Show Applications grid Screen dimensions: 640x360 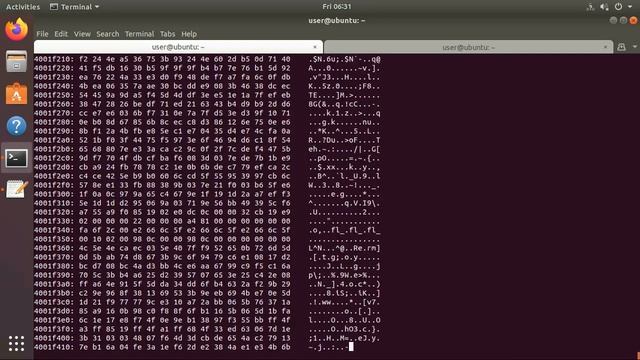(x=16, y=344)
